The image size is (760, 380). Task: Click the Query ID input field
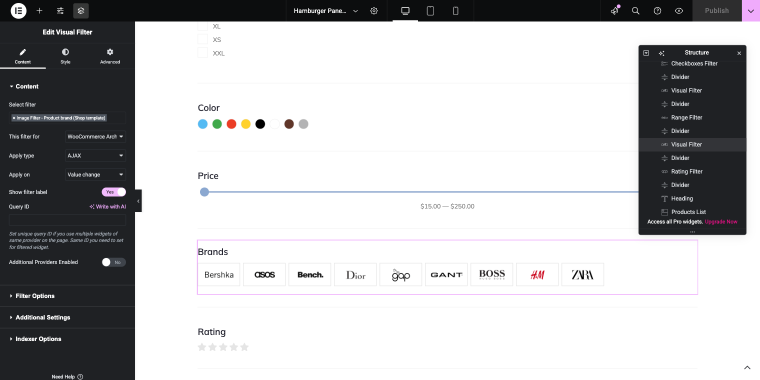67,220
